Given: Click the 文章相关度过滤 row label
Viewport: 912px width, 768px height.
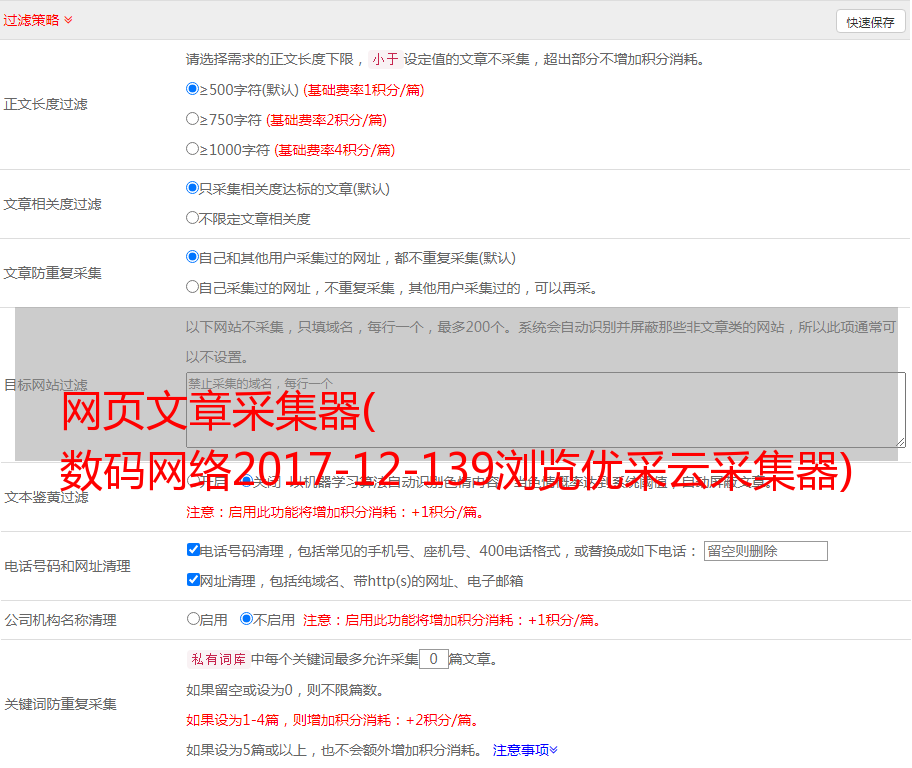Looking at the screenshot, I should pos(52,204).
